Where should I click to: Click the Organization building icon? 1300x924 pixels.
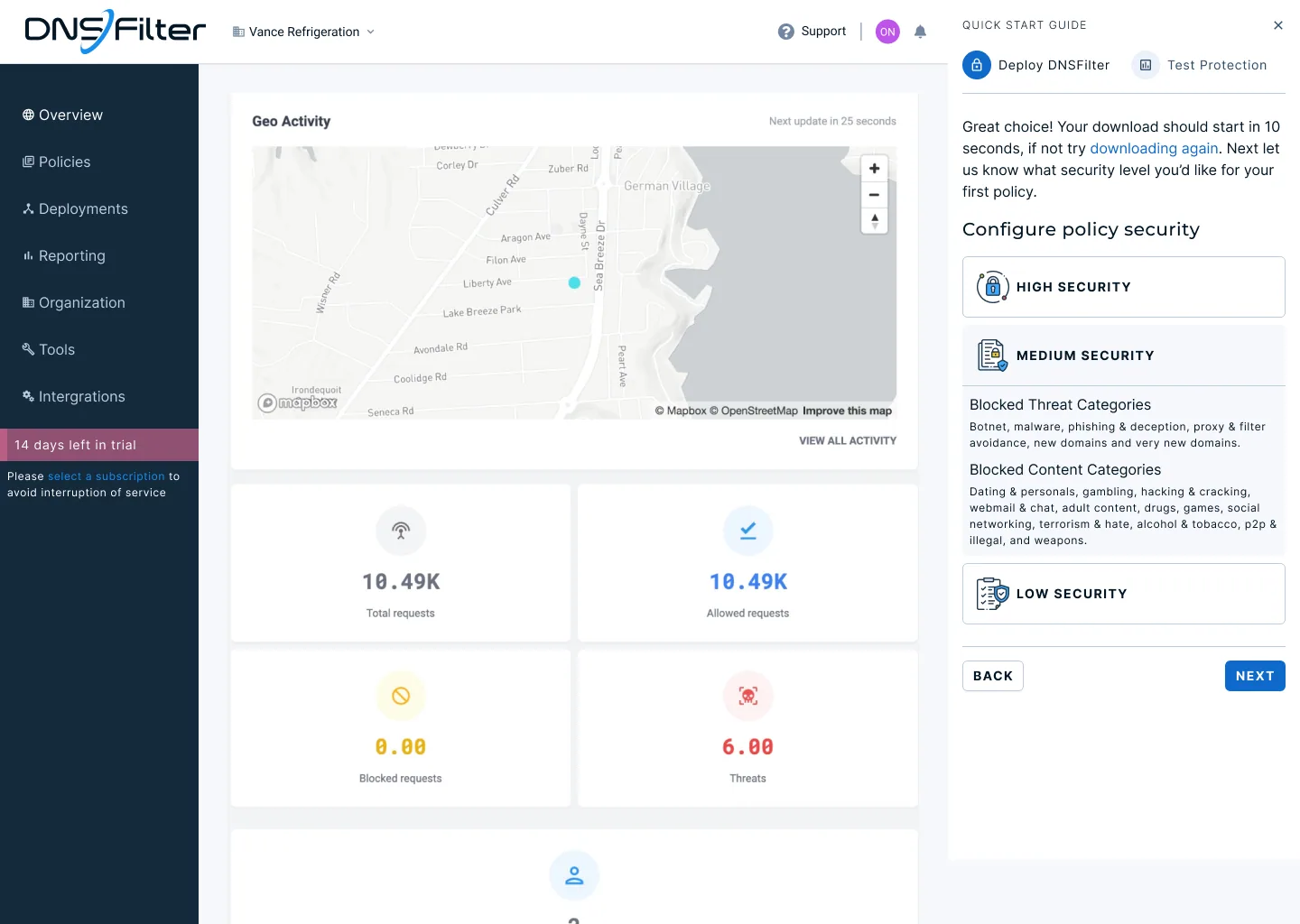pos(29,302)
